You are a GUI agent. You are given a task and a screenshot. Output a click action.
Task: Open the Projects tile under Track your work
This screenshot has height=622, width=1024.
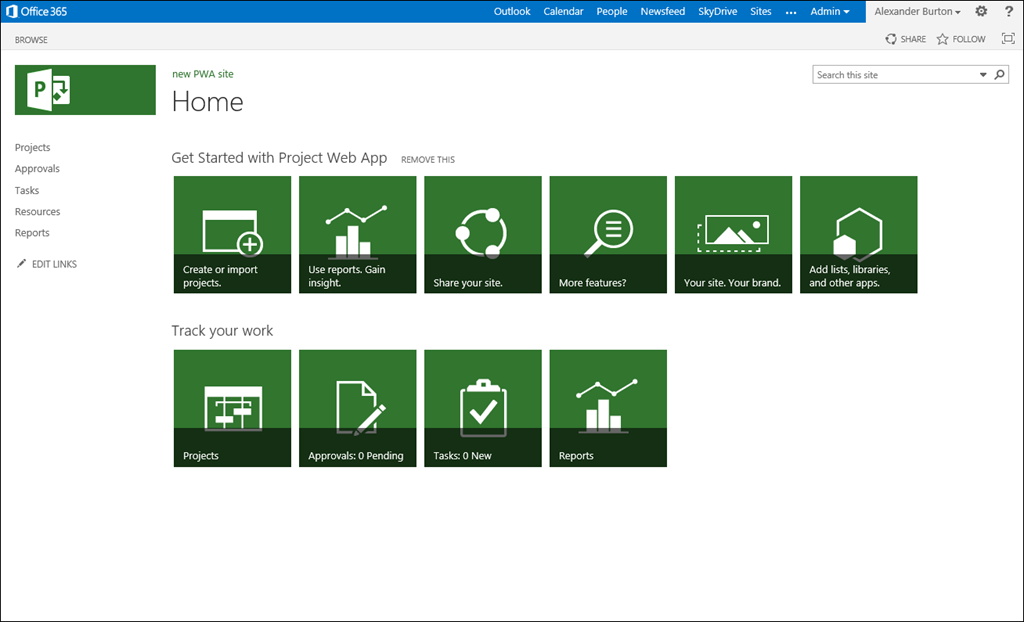(232, 408)
